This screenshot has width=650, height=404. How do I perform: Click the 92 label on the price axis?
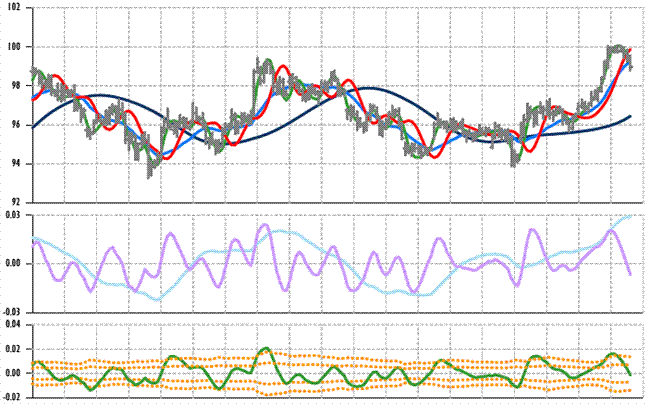tap(16, 202)
